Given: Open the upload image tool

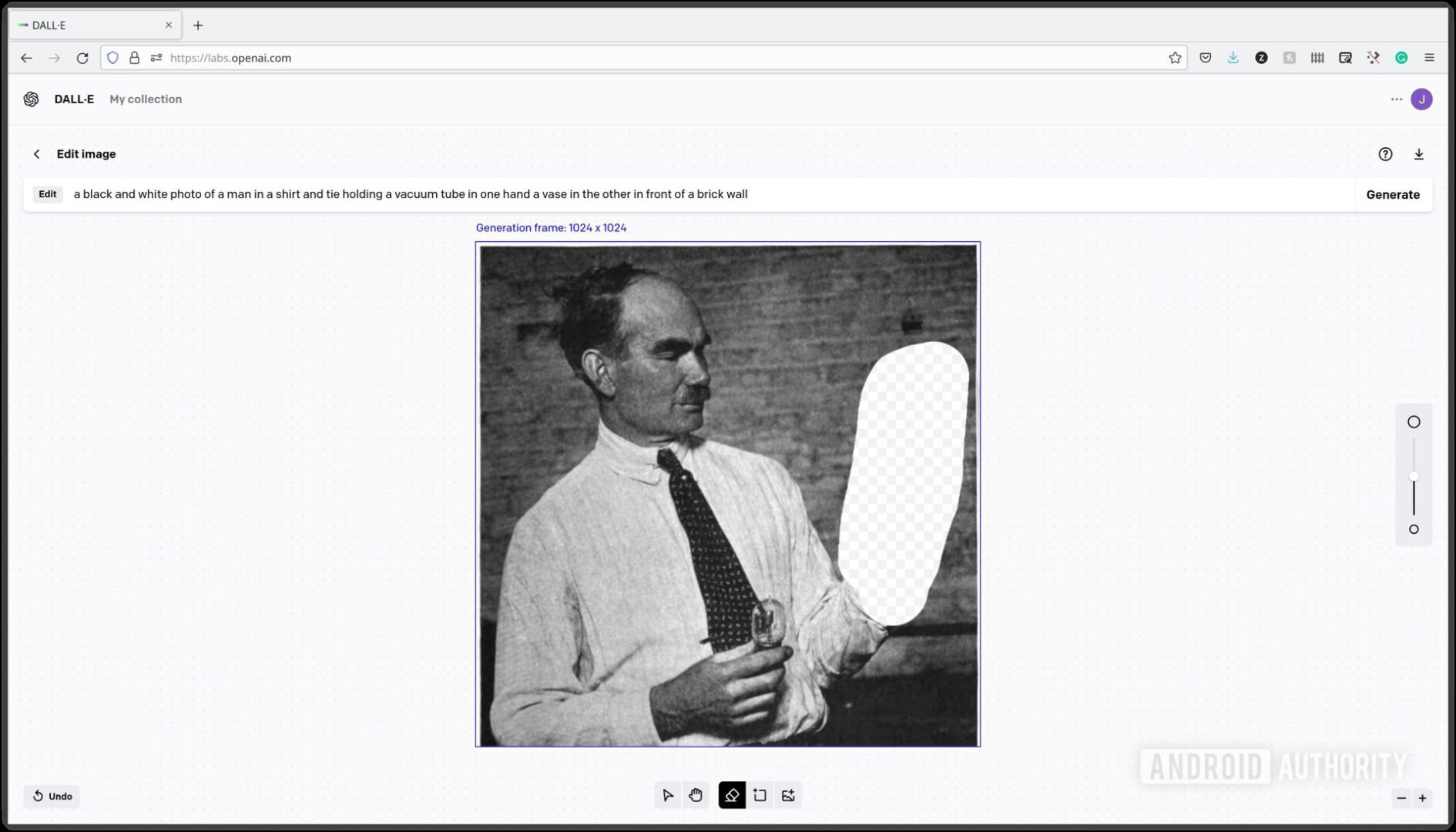Looking at the screenshot, I should point(787,795).
